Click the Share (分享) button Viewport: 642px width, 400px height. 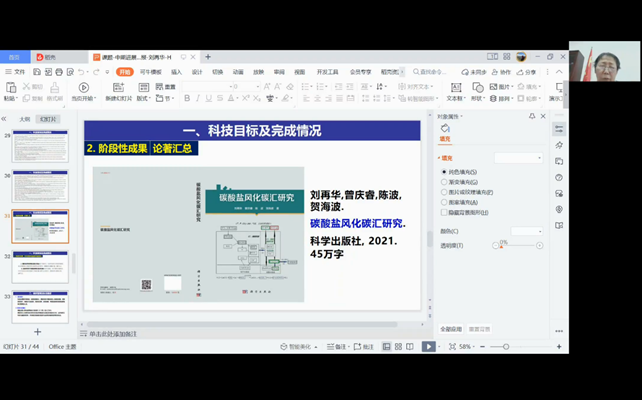click(527, 72)
